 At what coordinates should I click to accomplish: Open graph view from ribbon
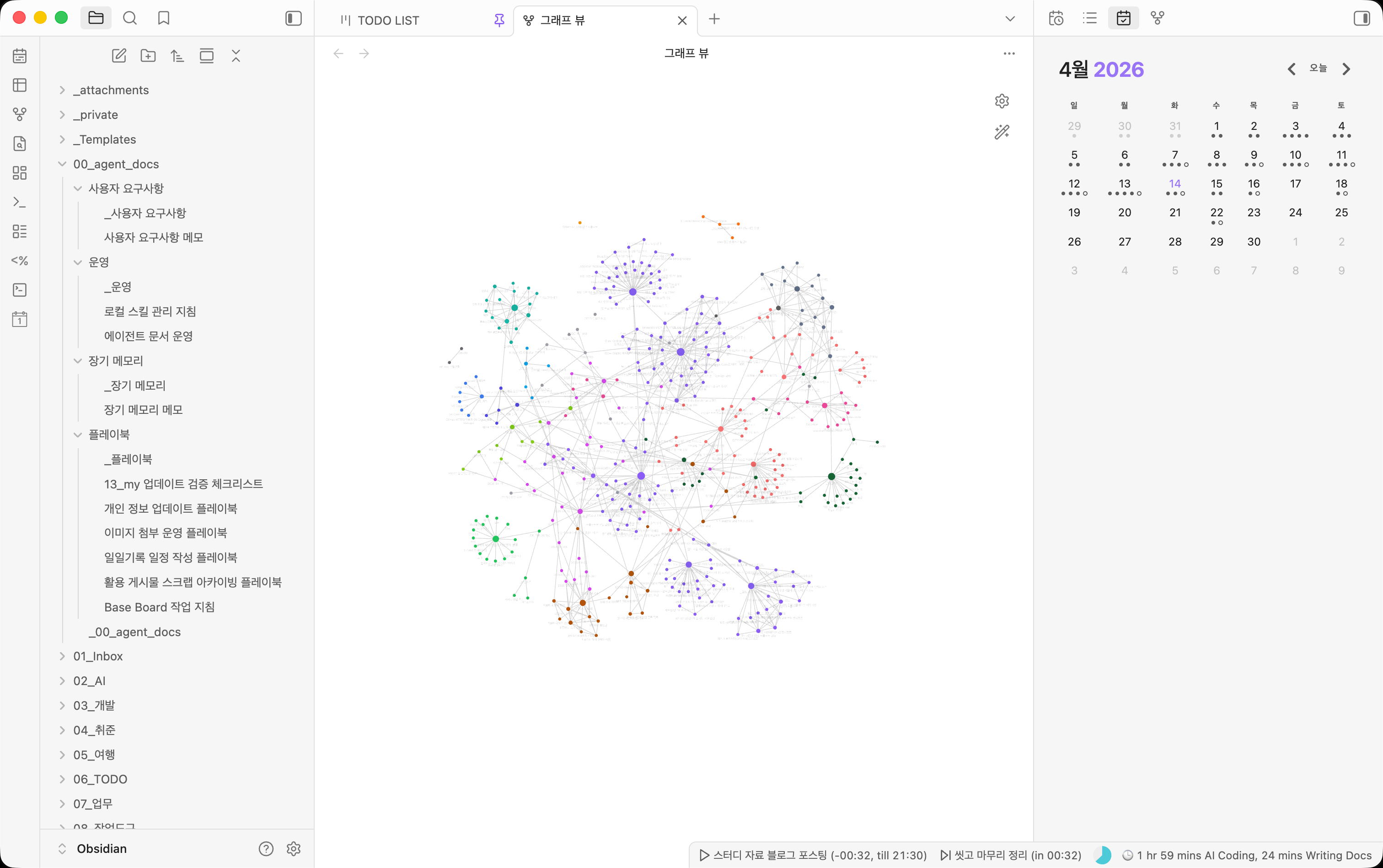[20, 114]
